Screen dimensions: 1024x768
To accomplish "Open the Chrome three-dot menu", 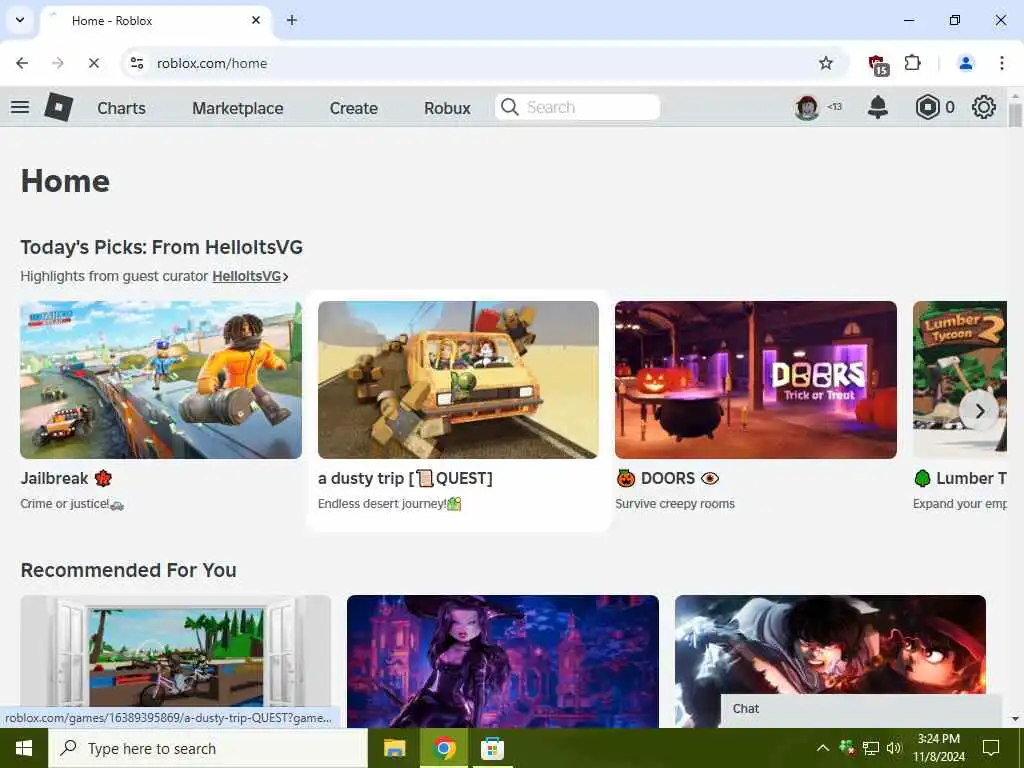I will coord(1002,63).
